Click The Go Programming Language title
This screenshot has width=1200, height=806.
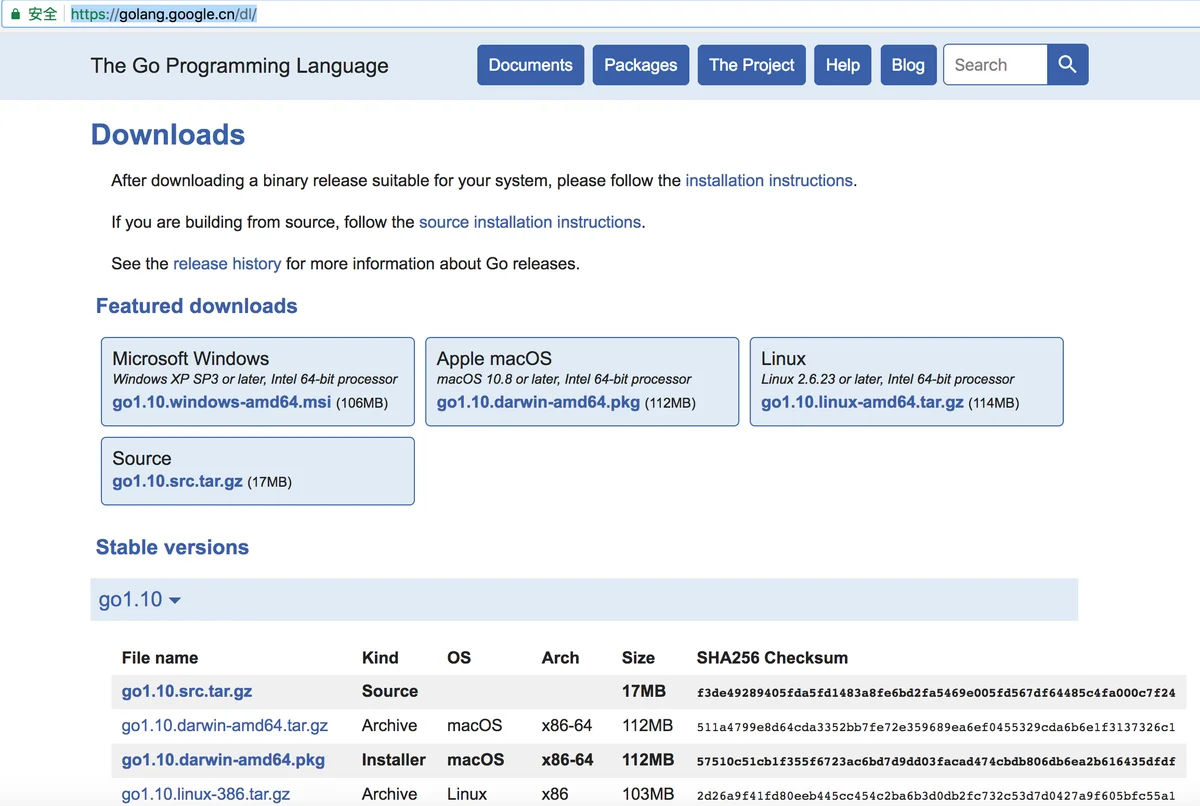[239, 66]
